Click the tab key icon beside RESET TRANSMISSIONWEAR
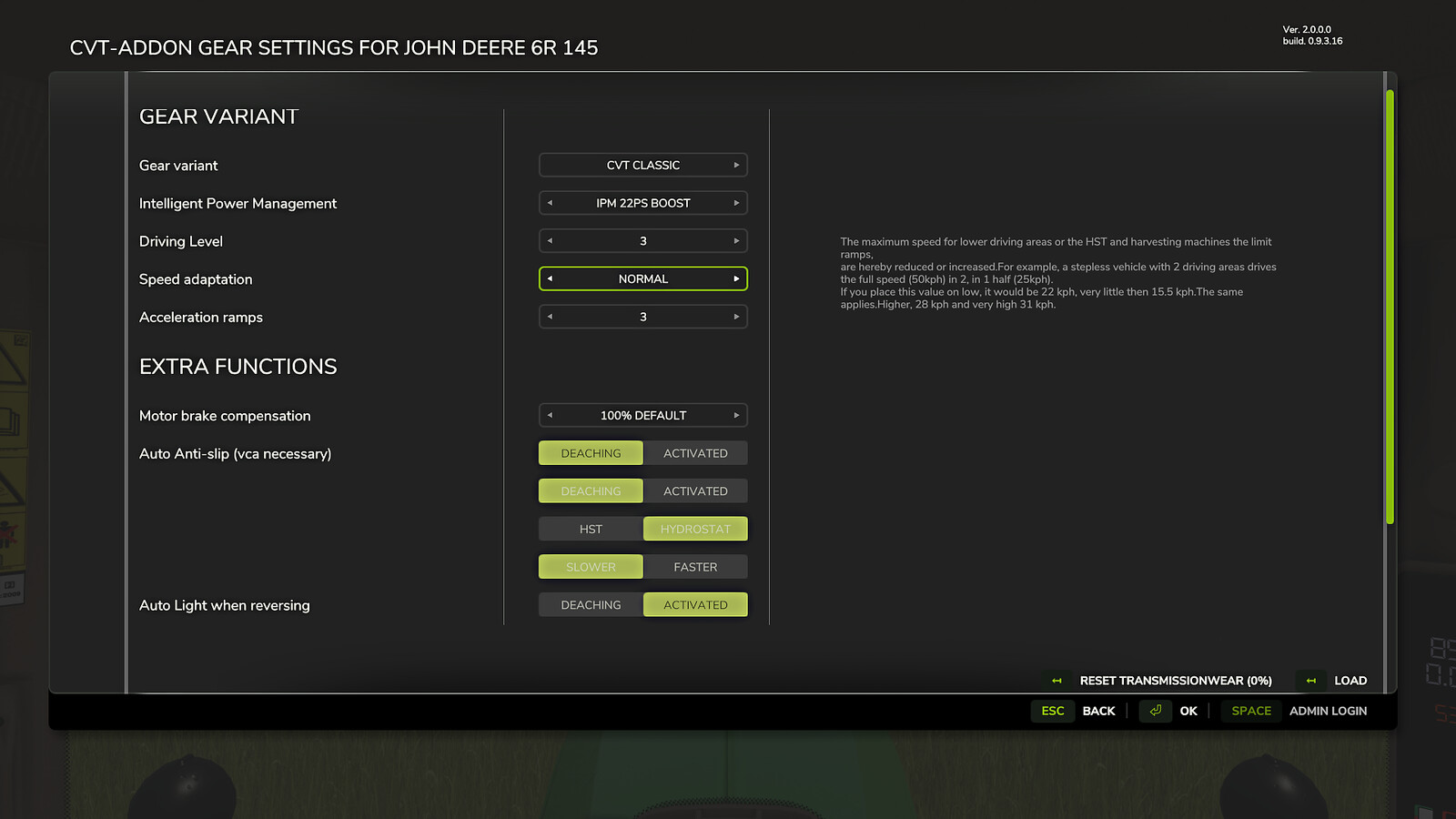Image resolution: width=1456 pixels, height=819 pixels. pyautogui.click(x=1056, y=680)
